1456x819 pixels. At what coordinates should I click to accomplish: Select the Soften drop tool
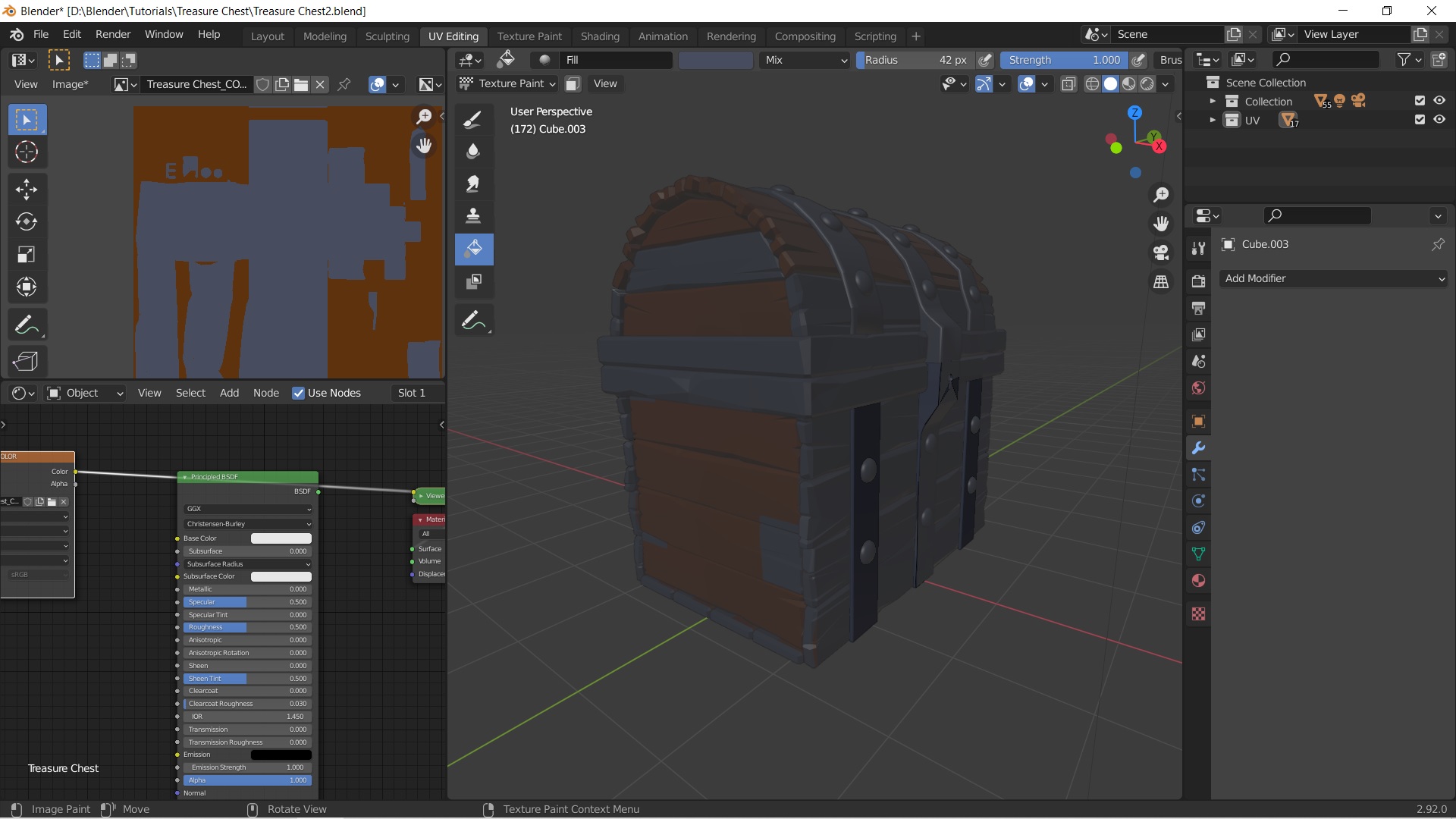473,151
